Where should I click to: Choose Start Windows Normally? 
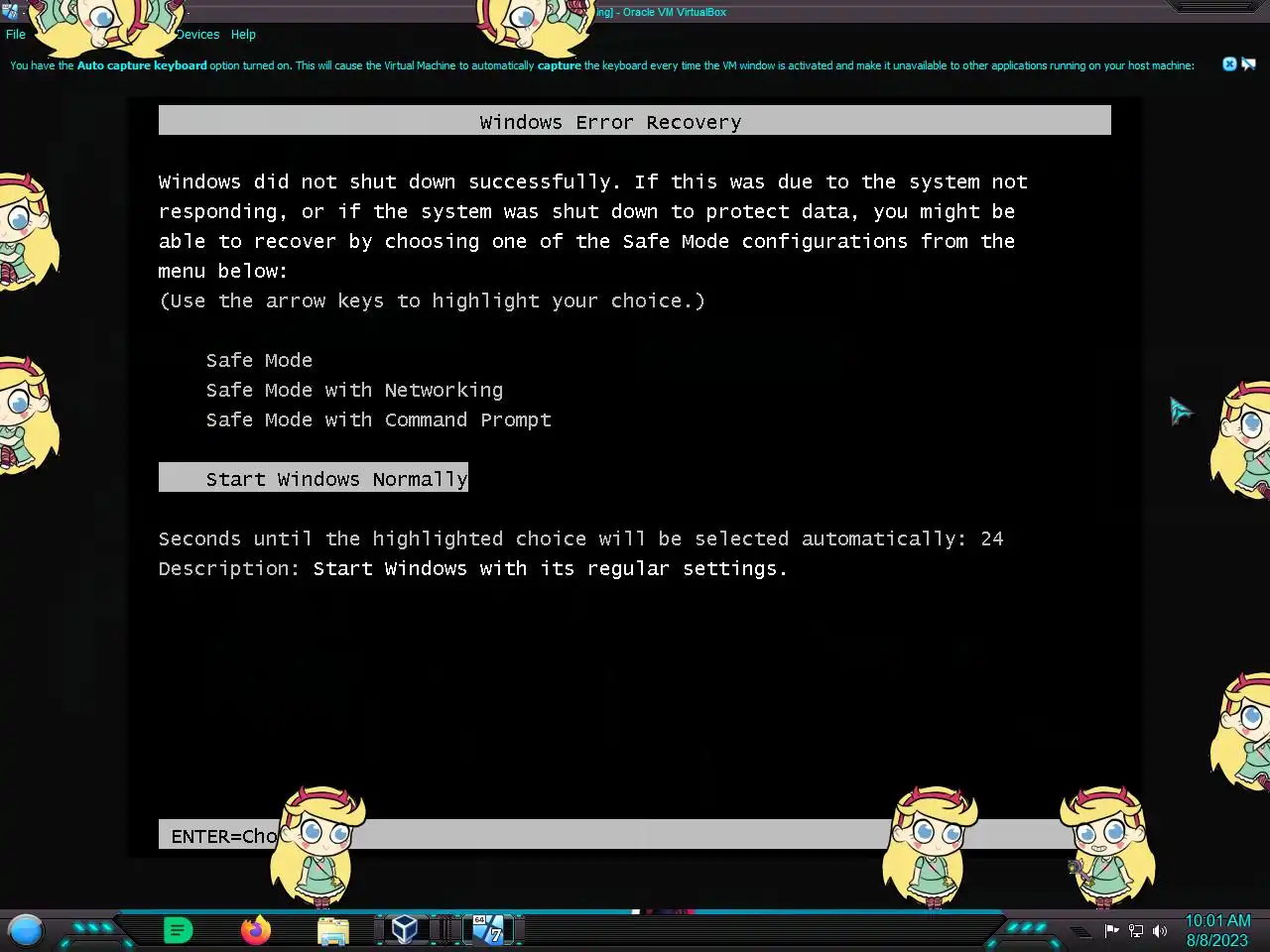click(x=314, y=478)
